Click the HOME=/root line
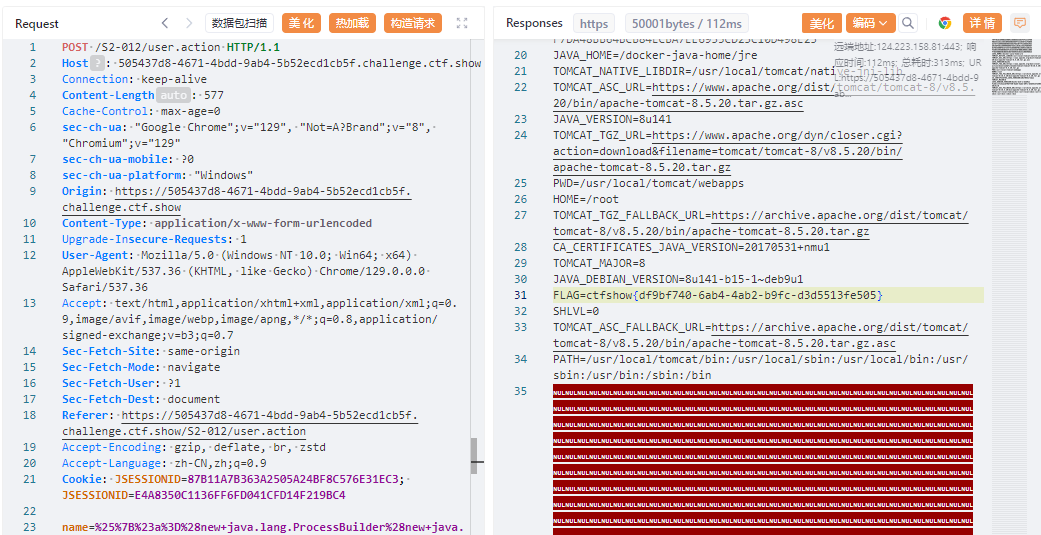This screenshot has width=1041, height=535. [586, 199]
